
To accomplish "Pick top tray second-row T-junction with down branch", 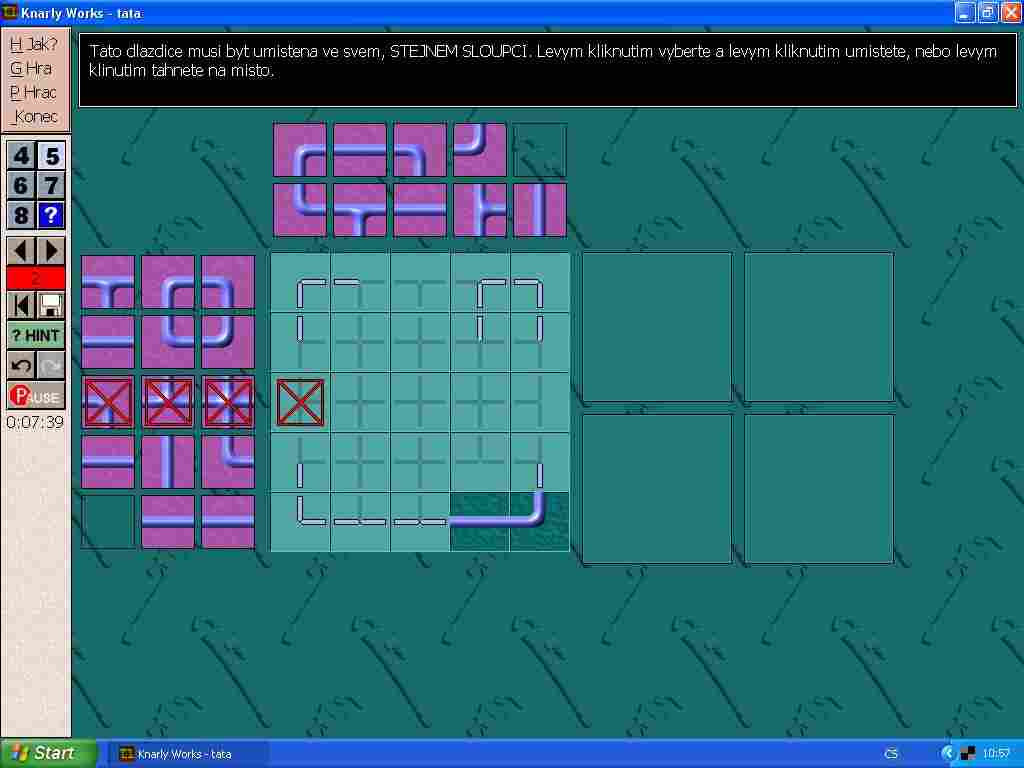I will (x=360, y=210).
